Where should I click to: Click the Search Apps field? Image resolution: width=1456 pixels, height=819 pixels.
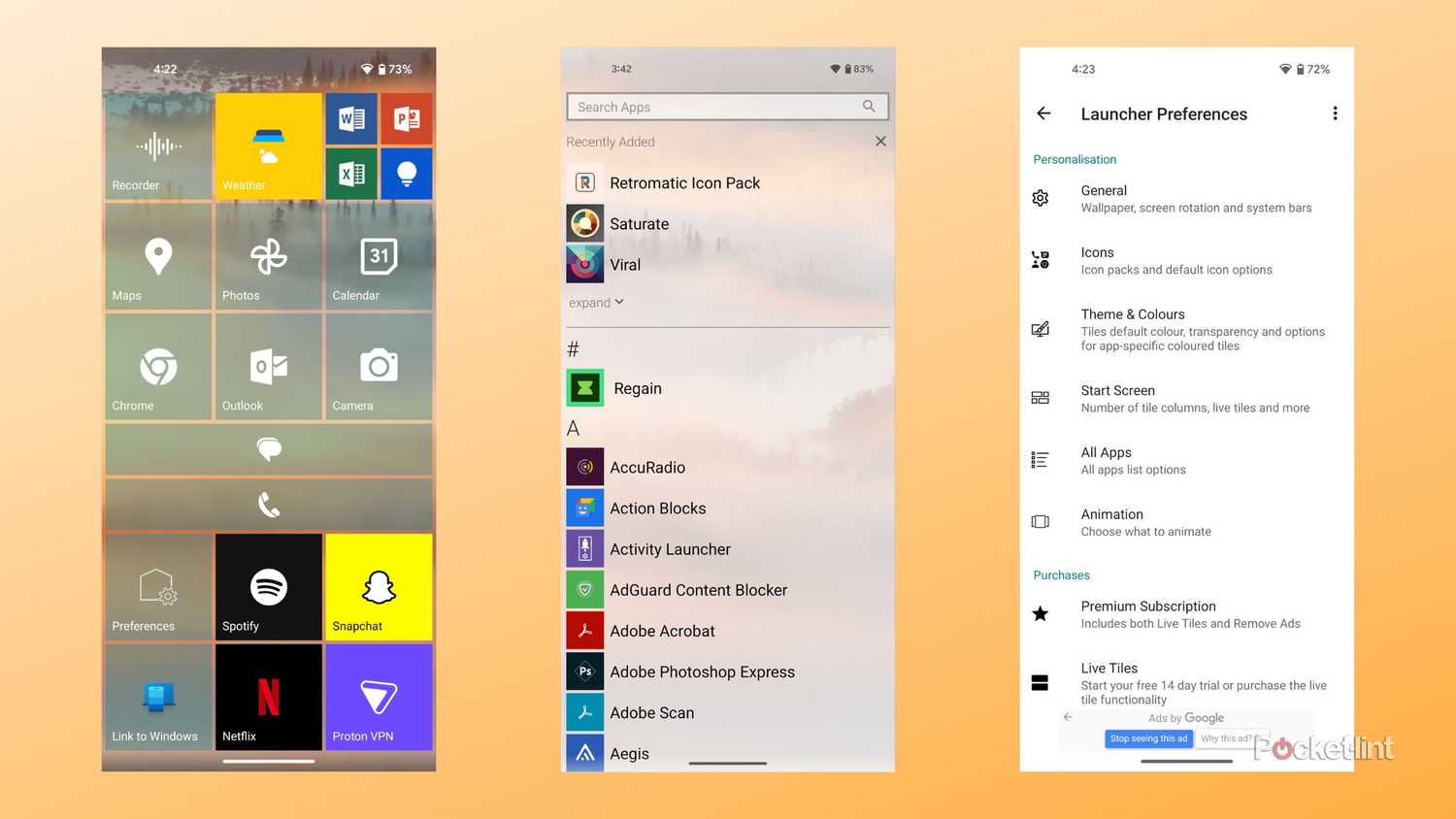coord(727,107)
